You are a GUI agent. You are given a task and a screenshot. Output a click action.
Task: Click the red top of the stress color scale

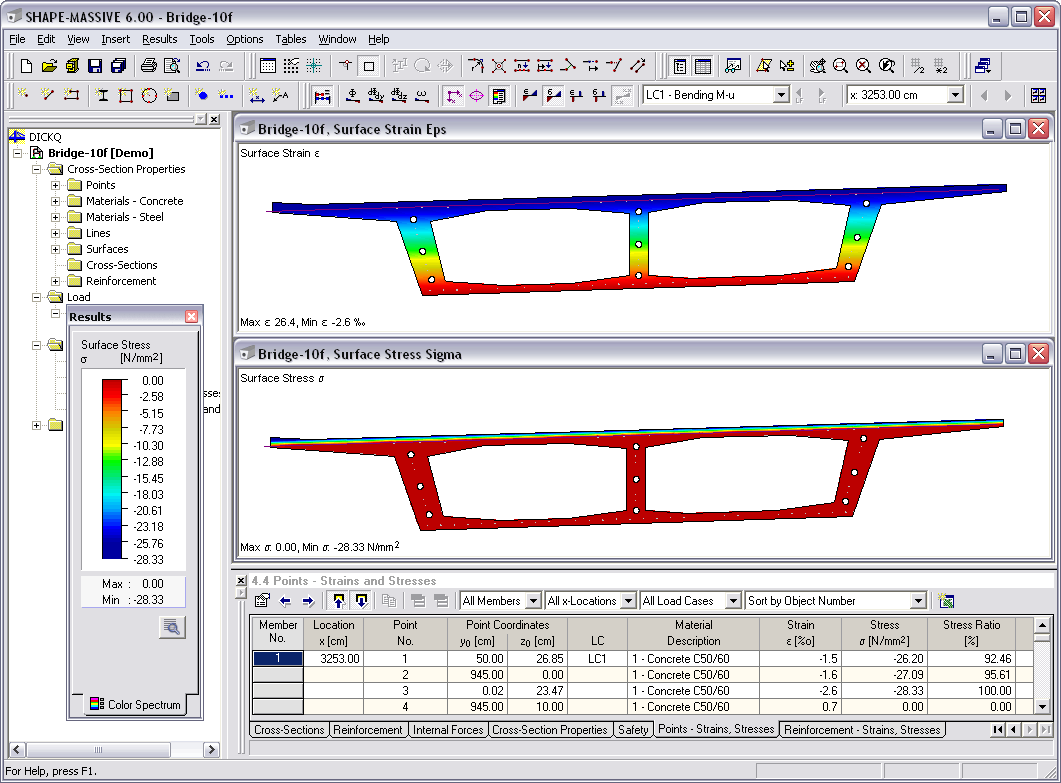(x=112, y=386)
